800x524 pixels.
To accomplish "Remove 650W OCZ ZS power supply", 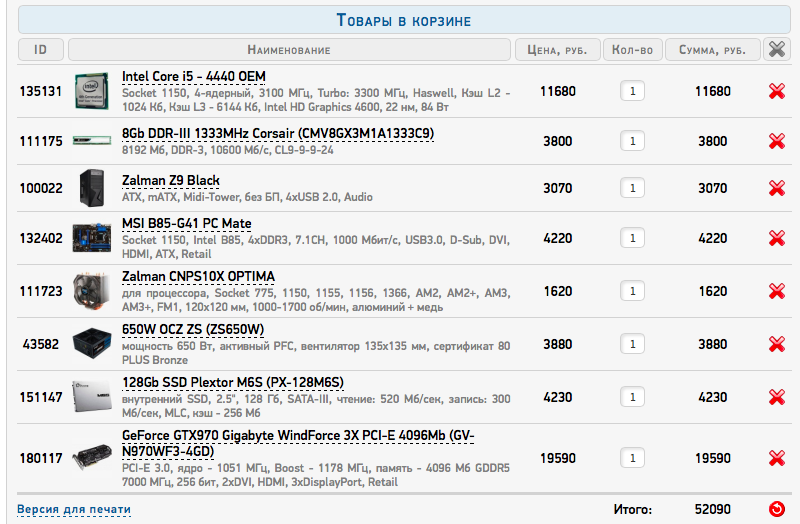I will coord(777,344).
